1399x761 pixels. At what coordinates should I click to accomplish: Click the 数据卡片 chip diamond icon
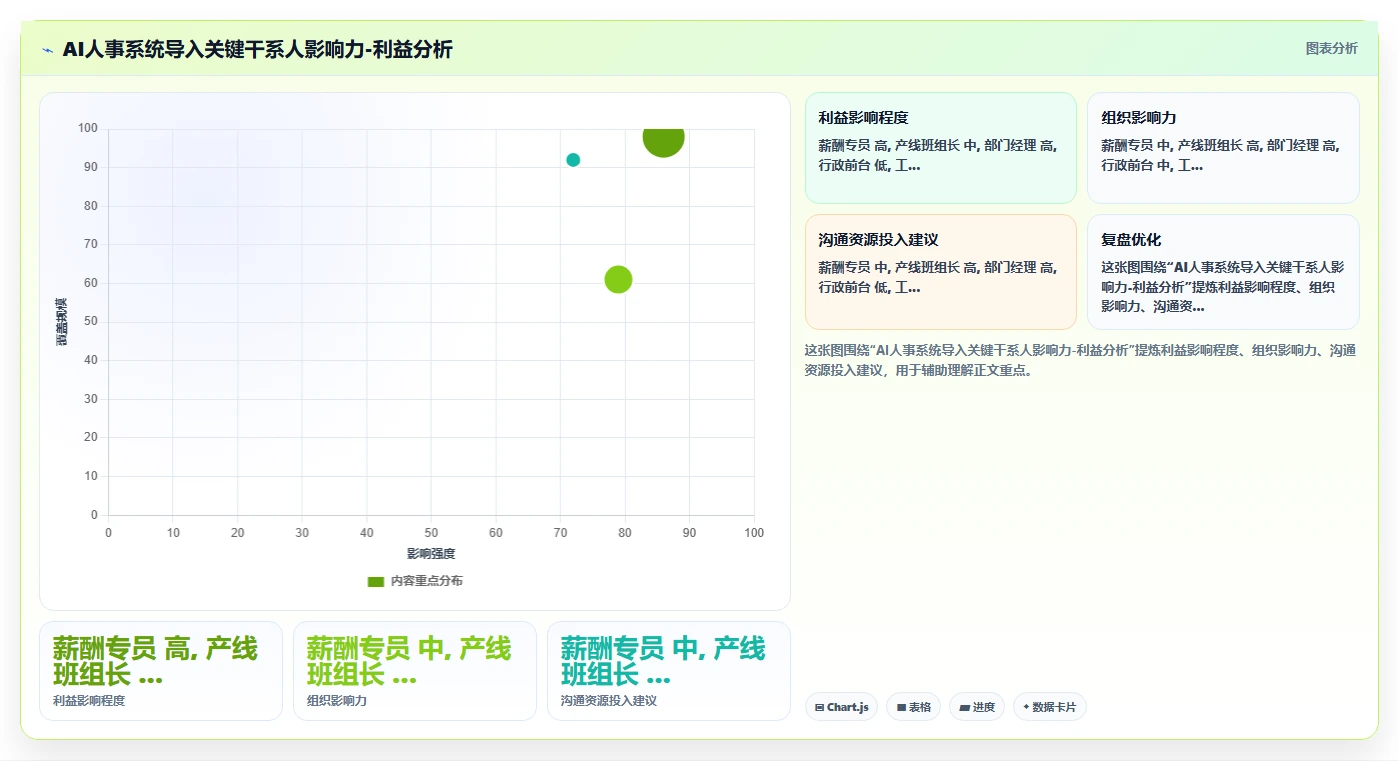coord(1026,707)
